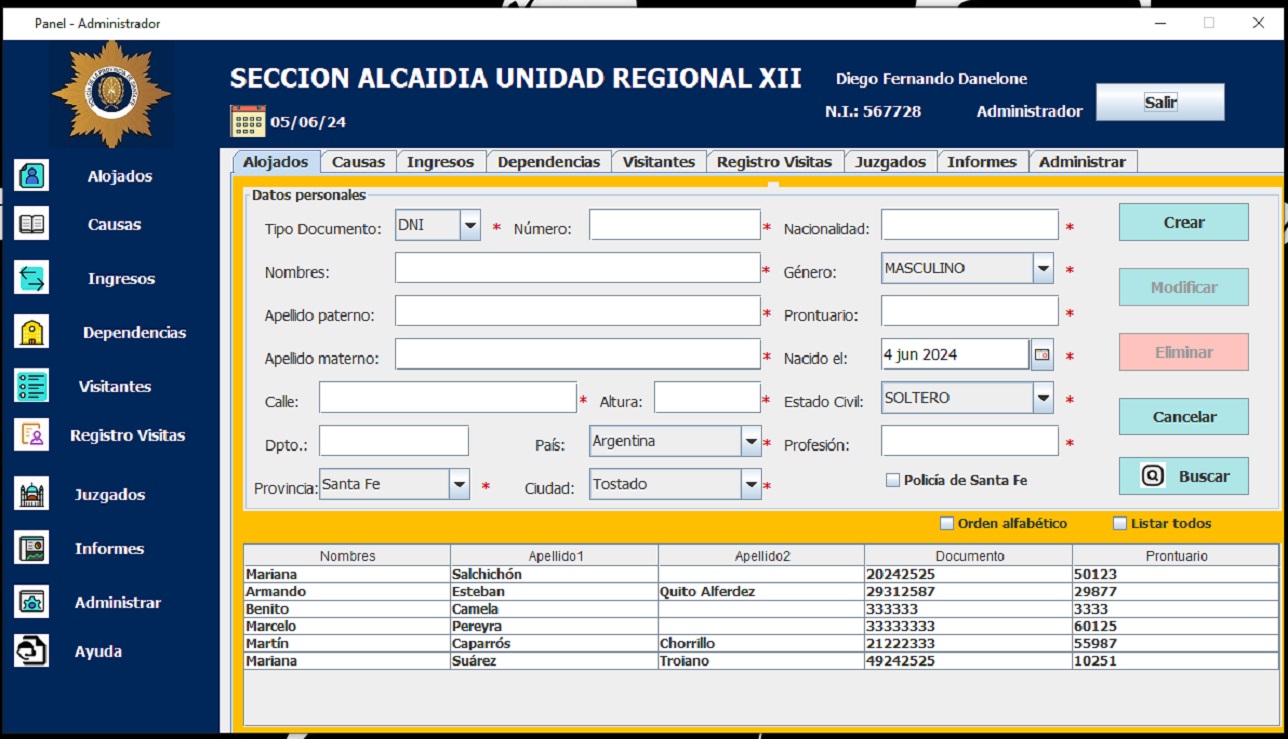Image resolution: width=1288 pixels, height=739 pixels.
Task: Switch to the Juzgados tab
Action: pos(890,162)
